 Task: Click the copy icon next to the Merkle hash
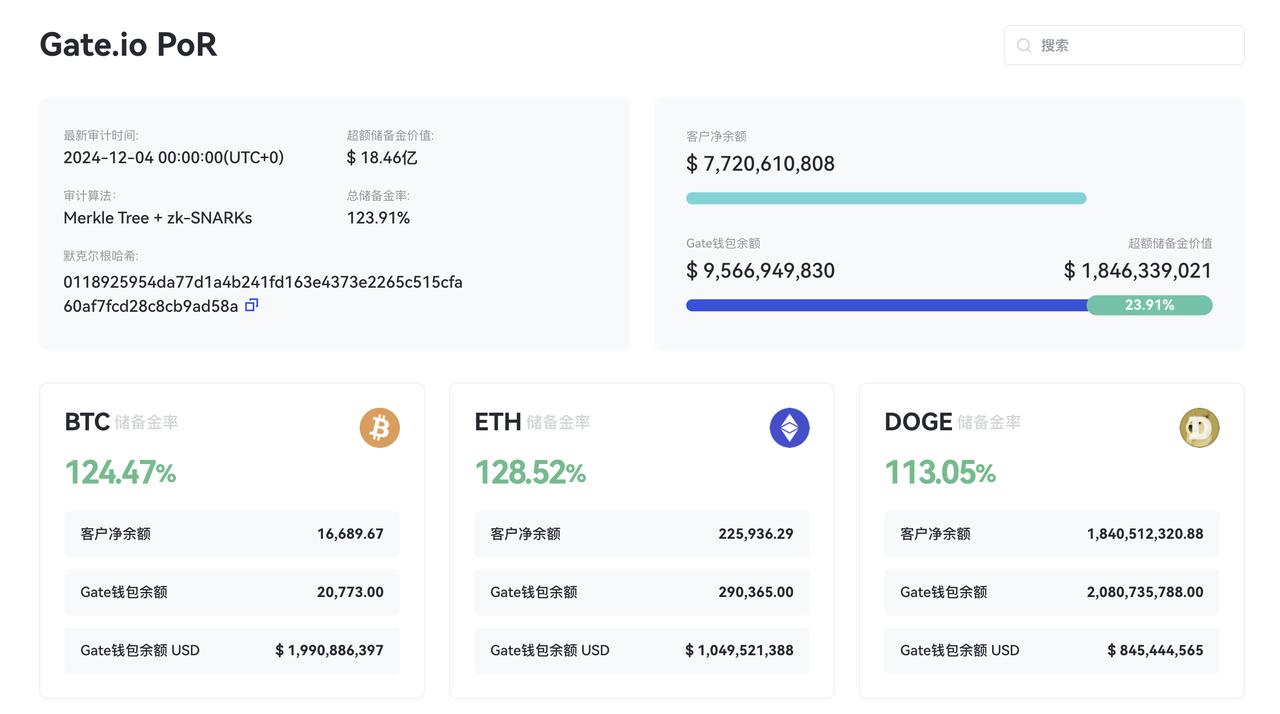(x=250, y=304)
